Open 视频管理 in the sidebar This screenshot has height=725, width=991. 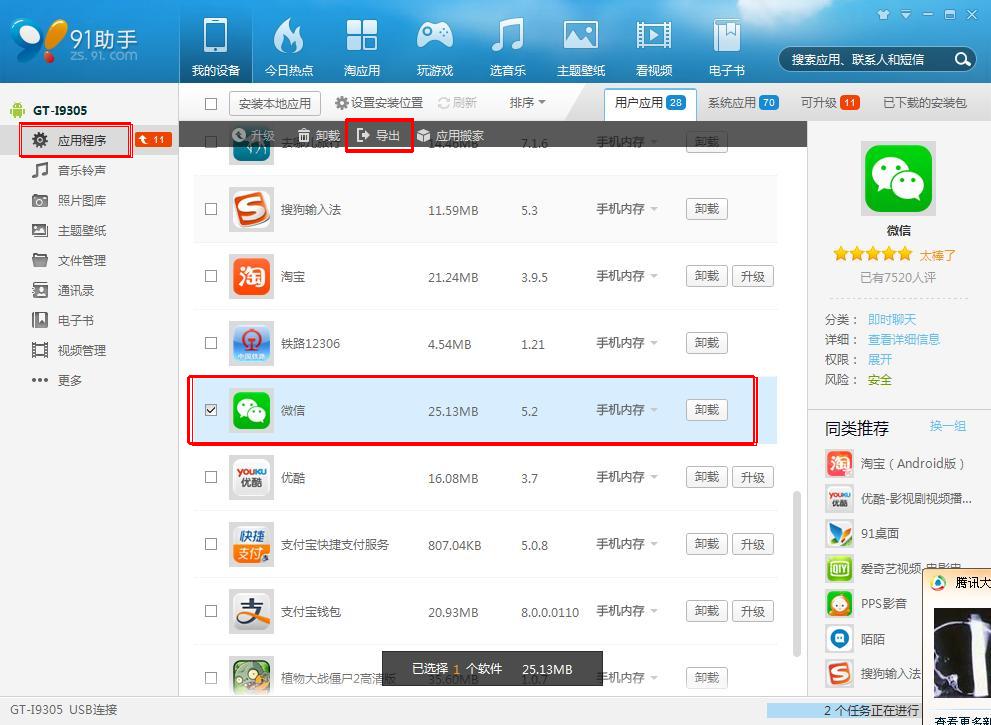[70, 350]
